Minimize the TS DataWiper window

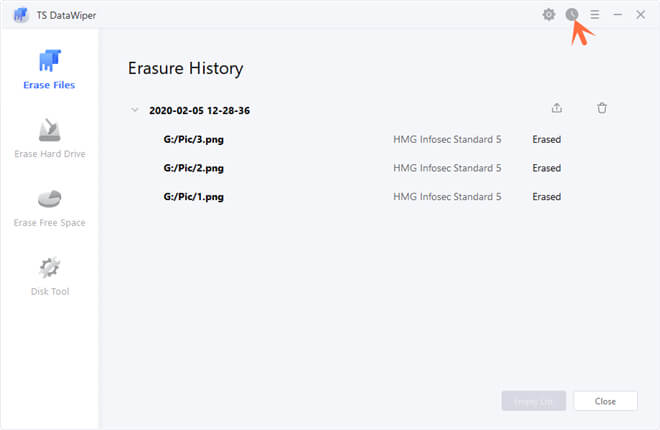(618, 15)
